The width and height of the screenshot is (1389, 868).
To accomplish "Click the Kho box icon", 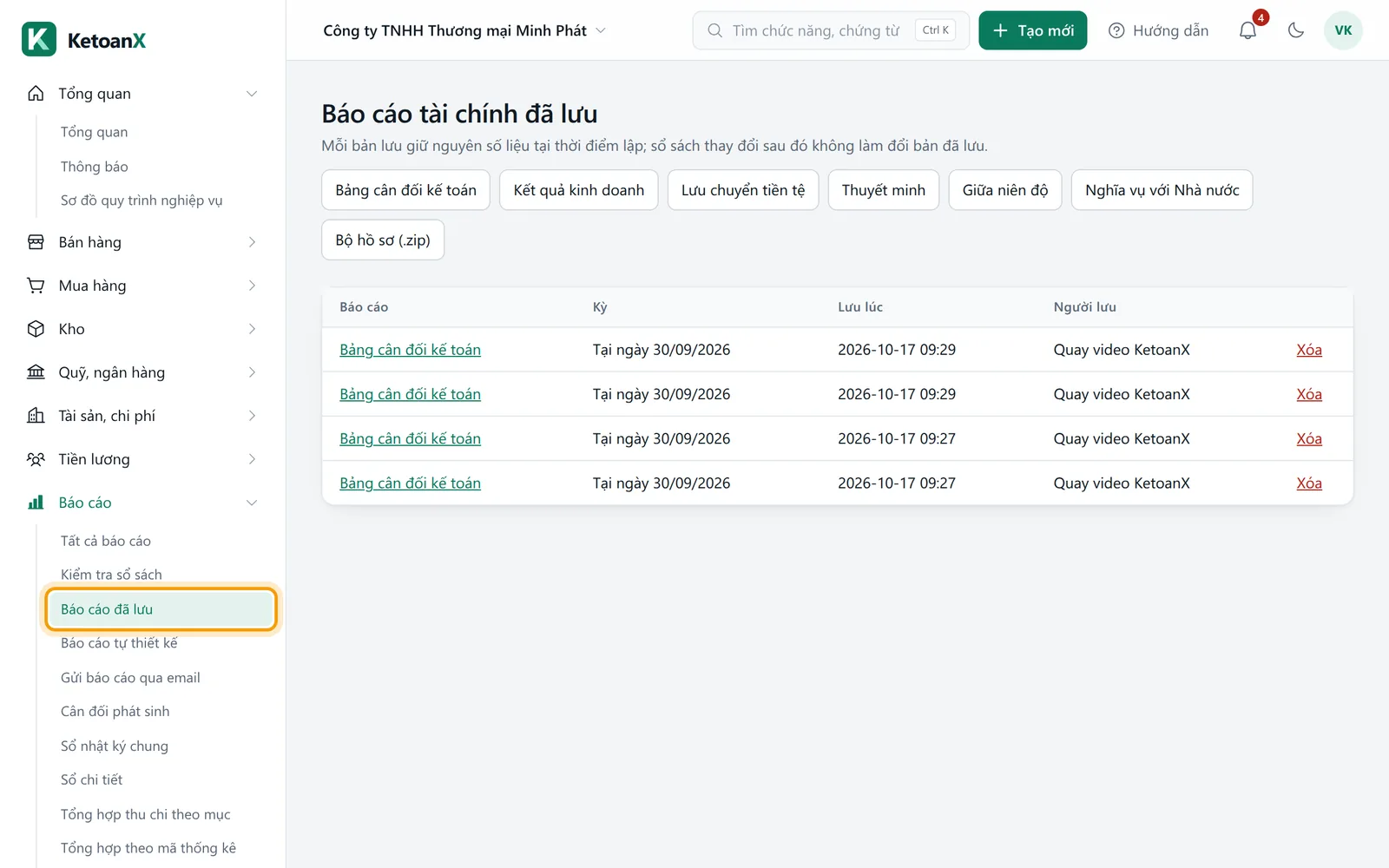I will (x=36, y=329).
